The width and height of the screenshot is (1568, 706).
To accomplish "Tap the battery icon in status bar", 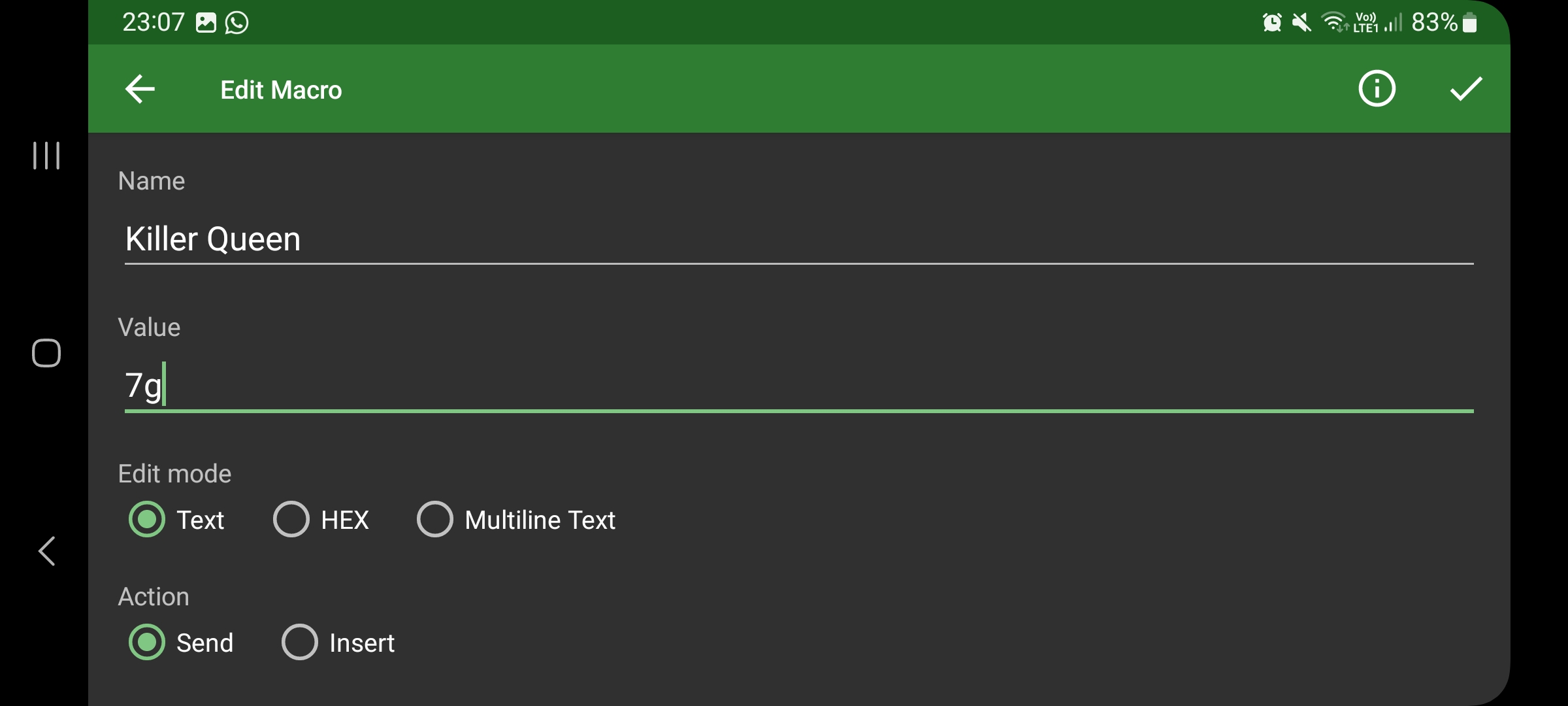I will pos(1470,23).
